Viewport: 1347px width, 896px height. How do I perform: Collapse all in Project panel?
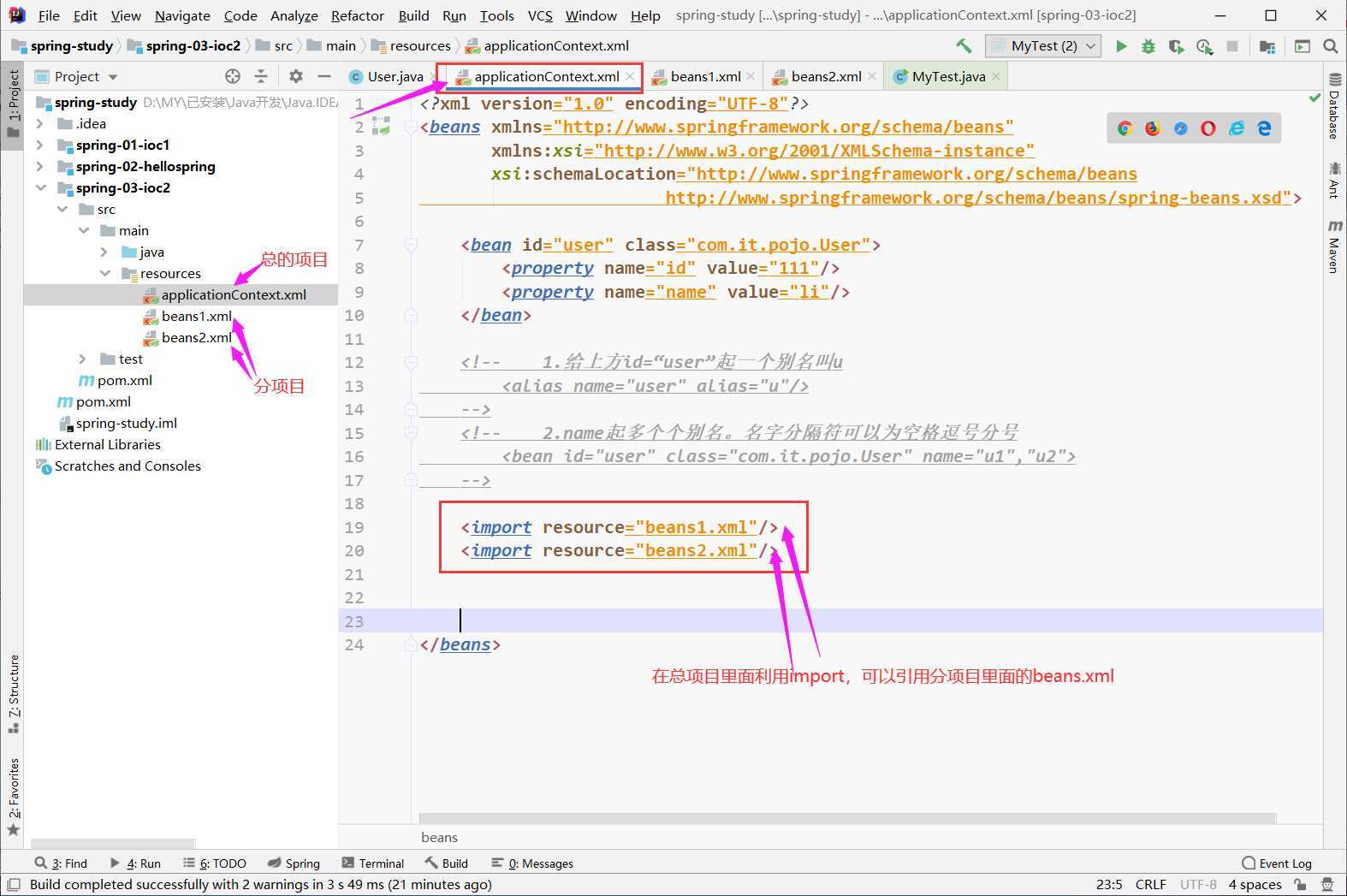(x=261, y=76)
